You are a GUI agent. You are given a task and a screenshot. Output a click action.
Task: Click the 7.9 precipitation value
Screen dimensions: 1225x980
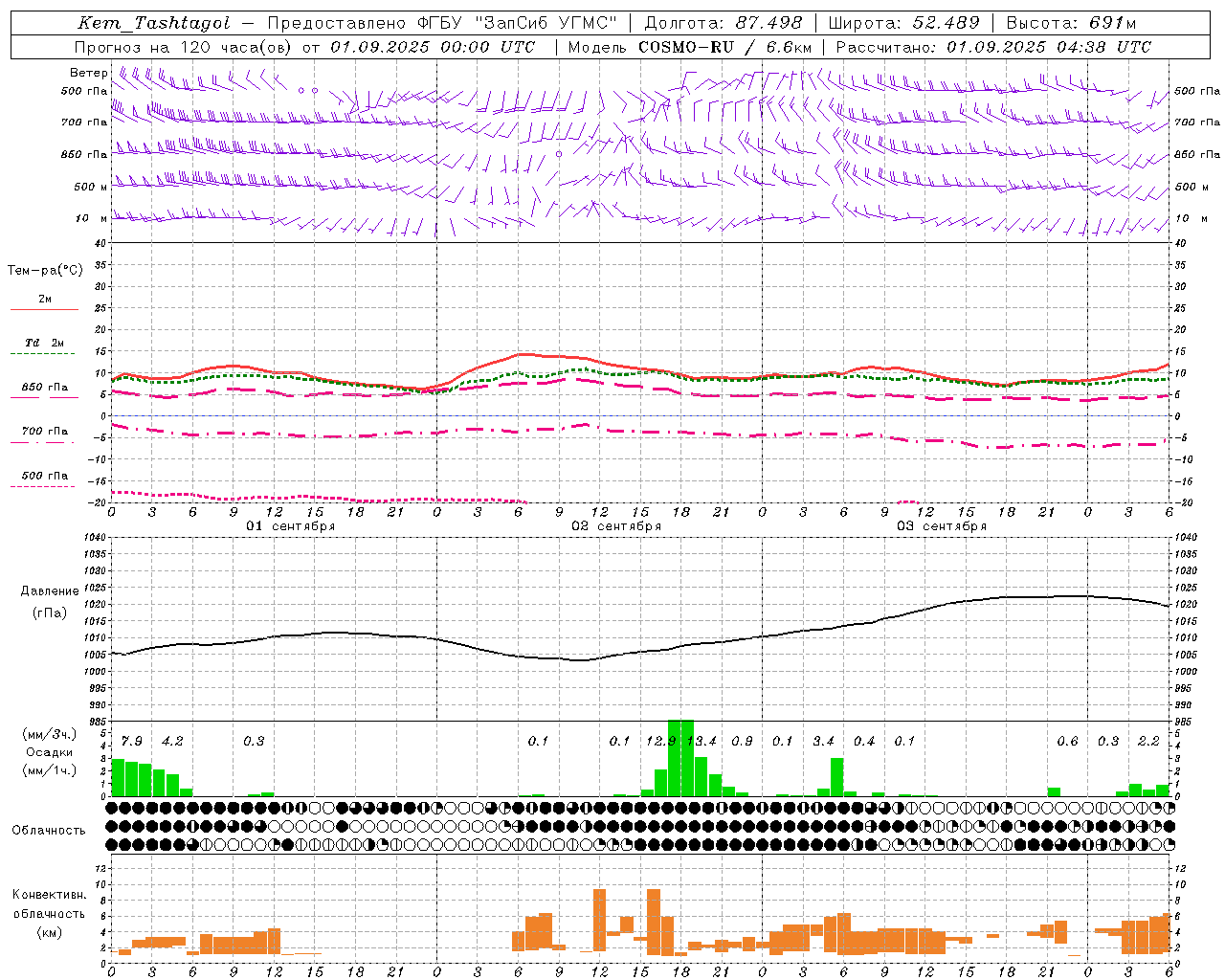[x=132, y=741]
